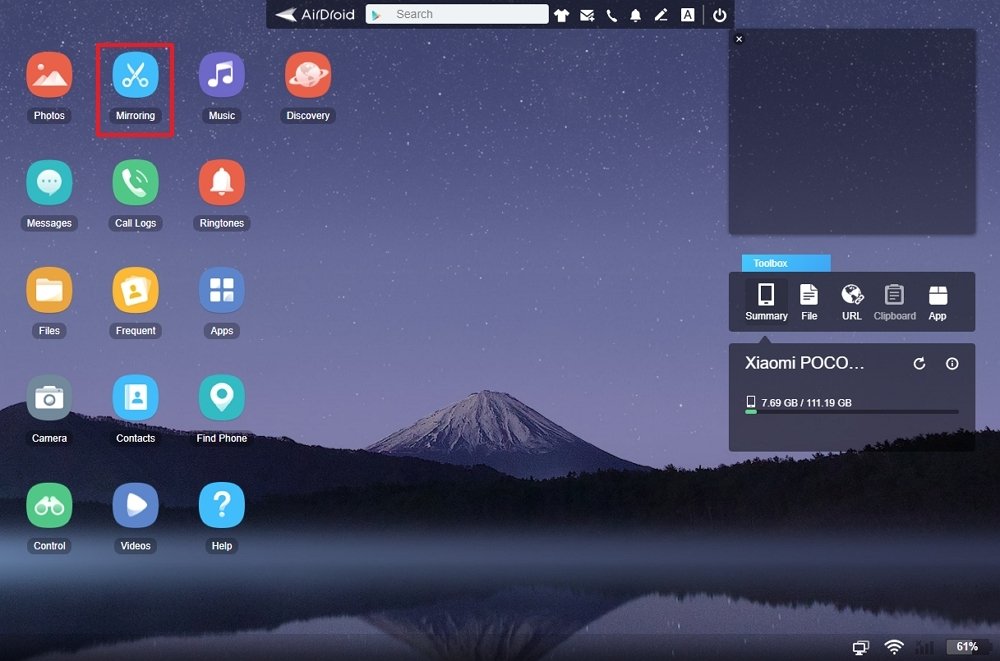Open the Apps grid icon
This screenshot has height=661, width=1000.
point(221,290)
